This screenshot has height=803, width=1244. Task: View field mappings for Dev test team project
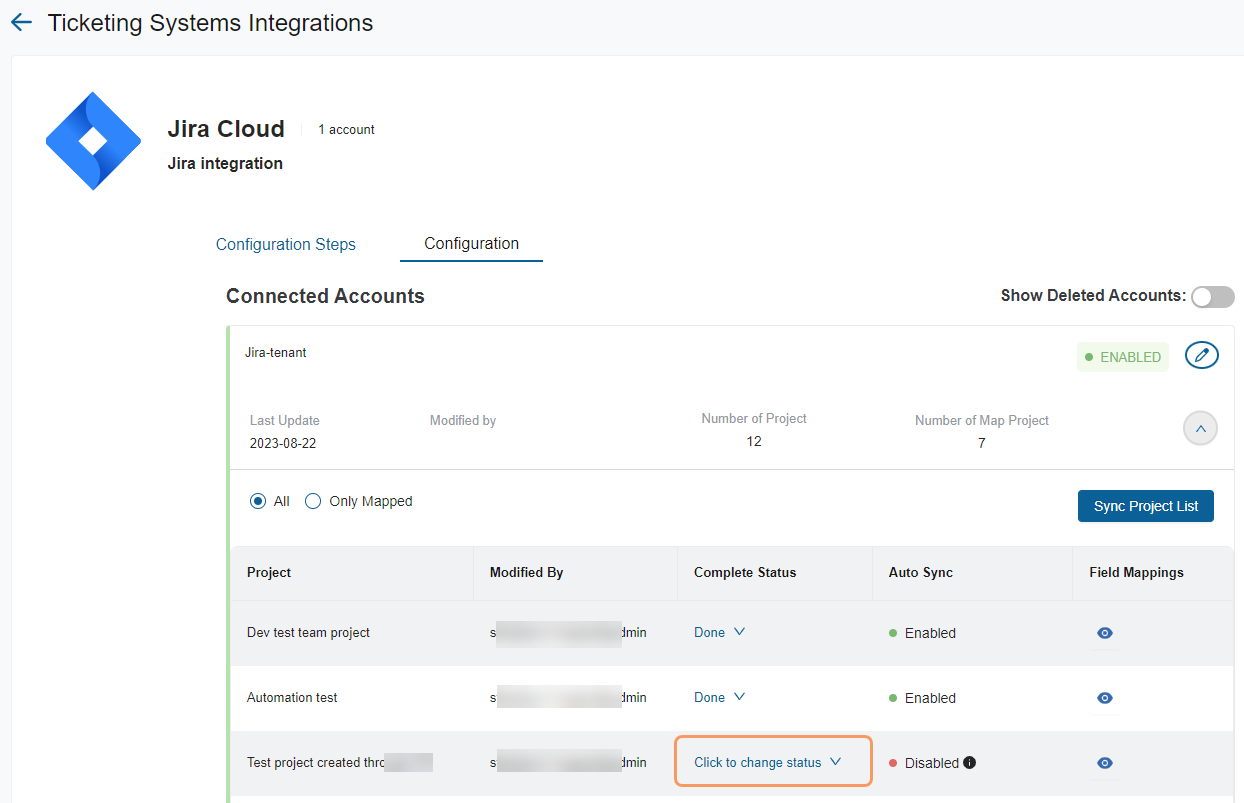pyautogui.click(x=1104, y=632)
